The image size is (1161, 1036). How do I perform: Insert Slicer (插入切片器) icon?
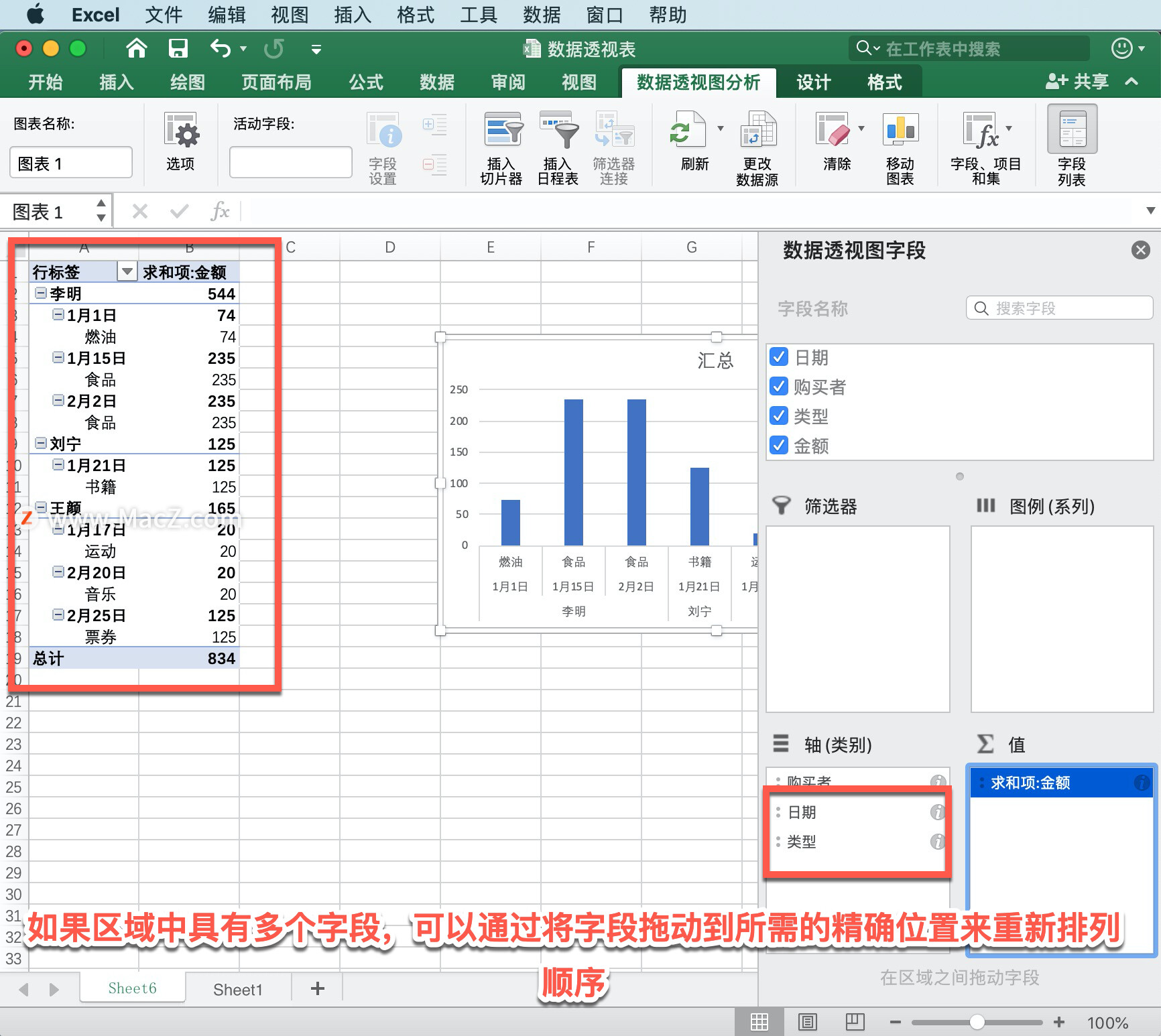503,129
